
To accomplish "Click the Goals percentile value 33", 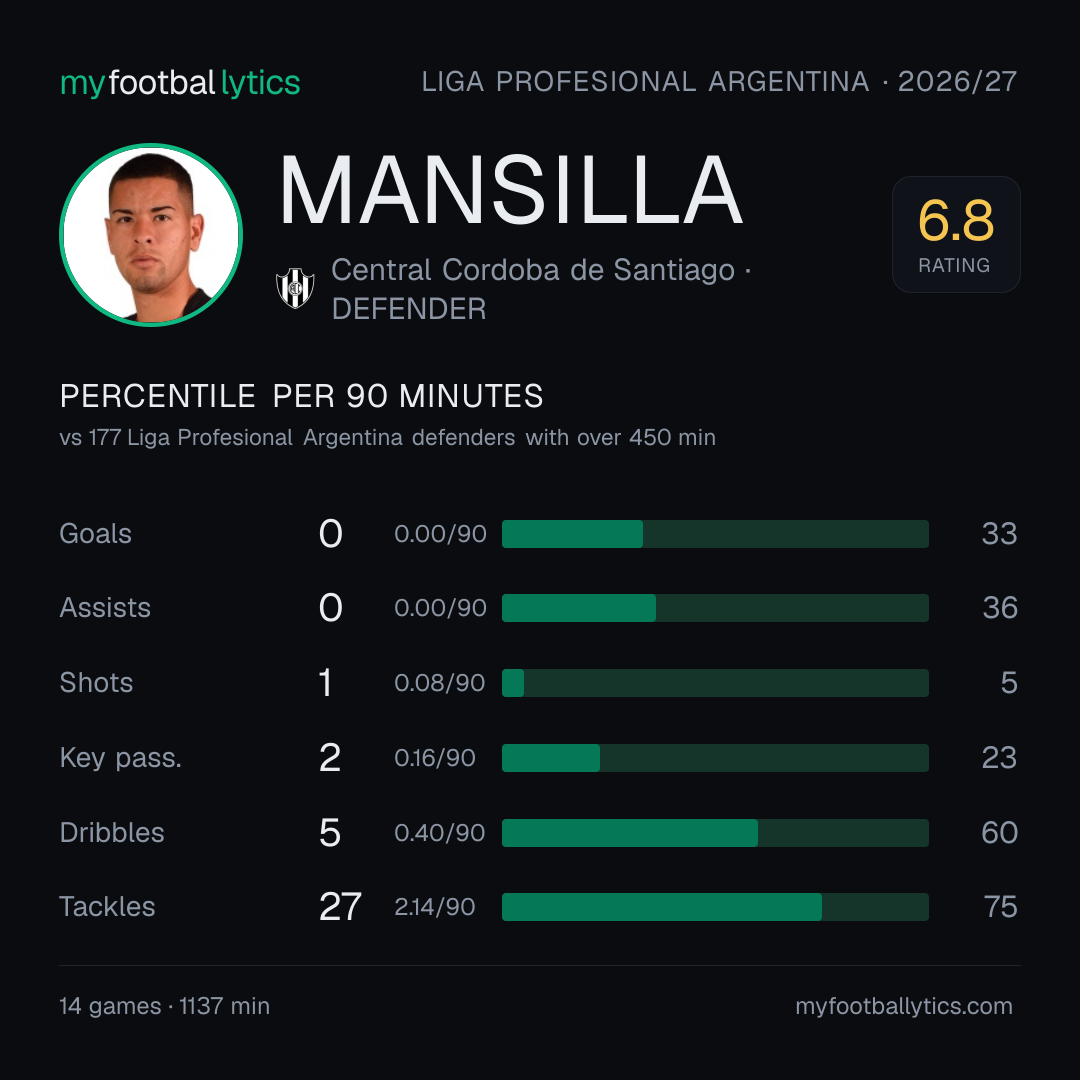I will pyautogui.click(x=999, y=534).
